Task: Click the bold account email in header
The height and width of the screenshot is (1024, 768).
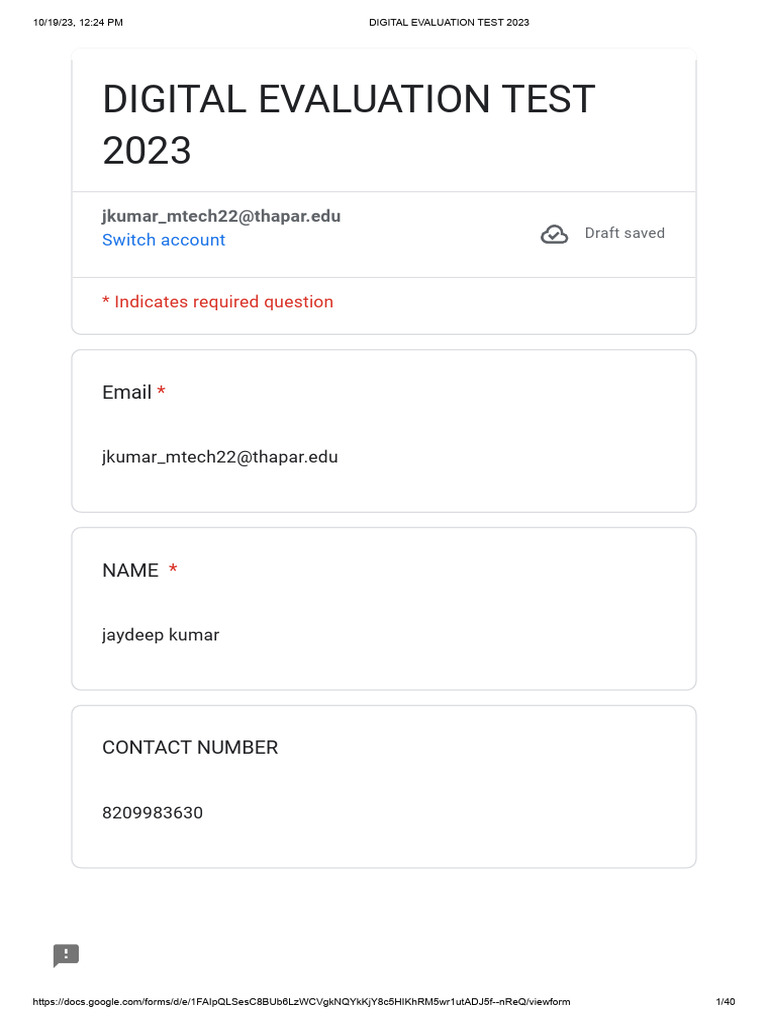Action: pyautogui.click(x=221, y=216)
